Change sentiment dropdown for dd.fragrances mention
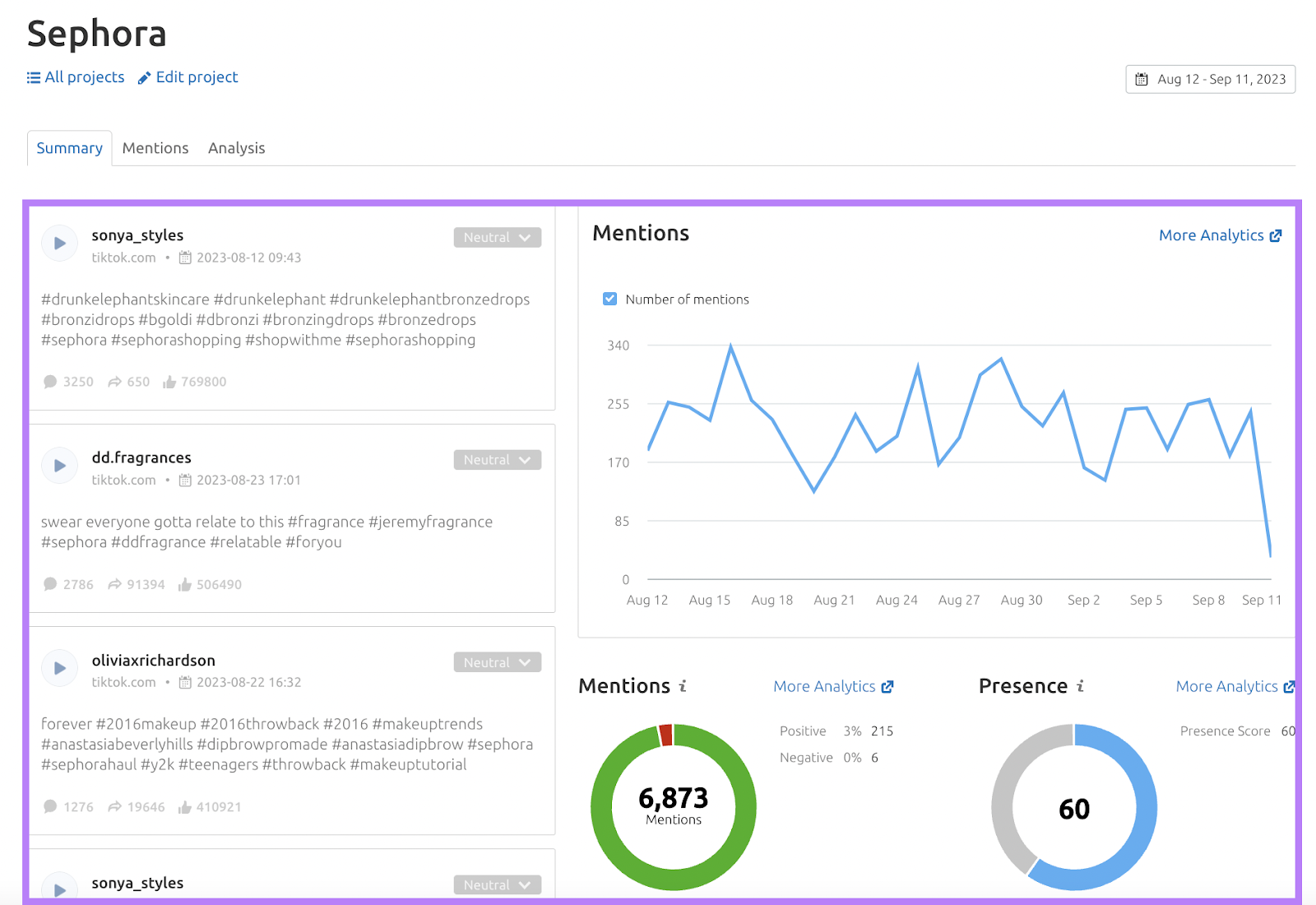Image resolution: width=1316 pixels, height=905 pixels. pos(497,459)
